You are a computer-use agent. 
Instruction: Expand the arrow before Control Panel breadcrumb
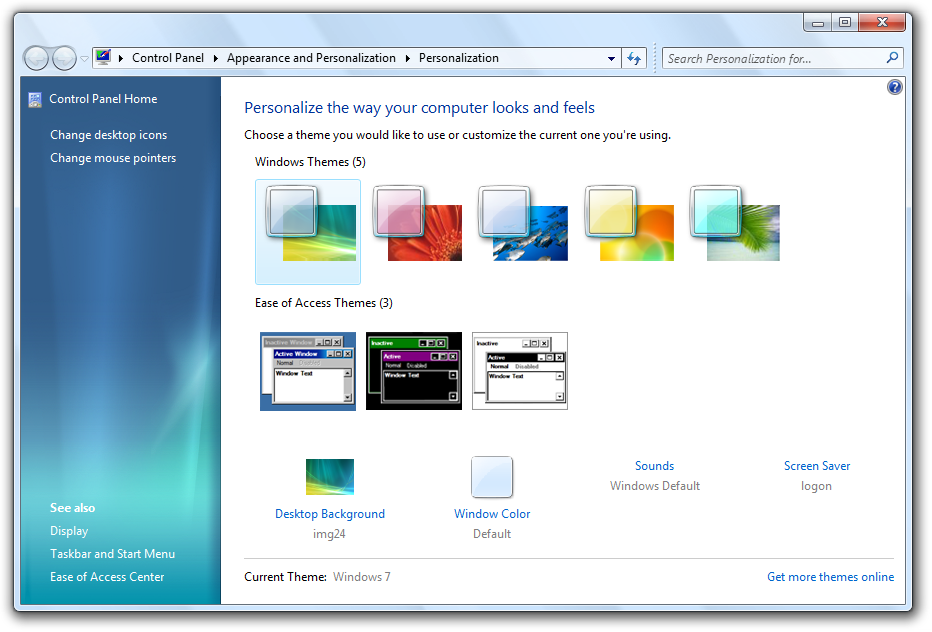121,58
